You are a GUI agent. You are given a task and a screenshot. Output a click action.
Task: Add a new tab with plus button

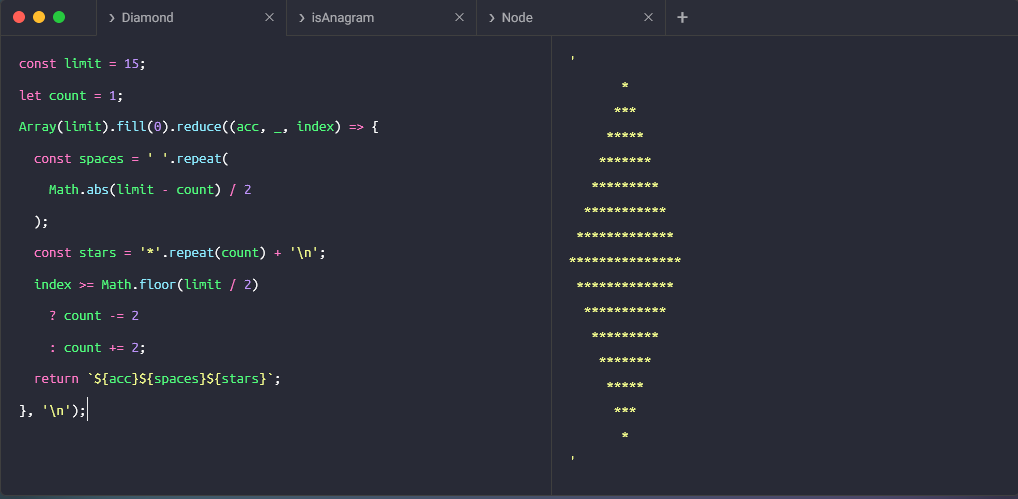tap(682, 18)
